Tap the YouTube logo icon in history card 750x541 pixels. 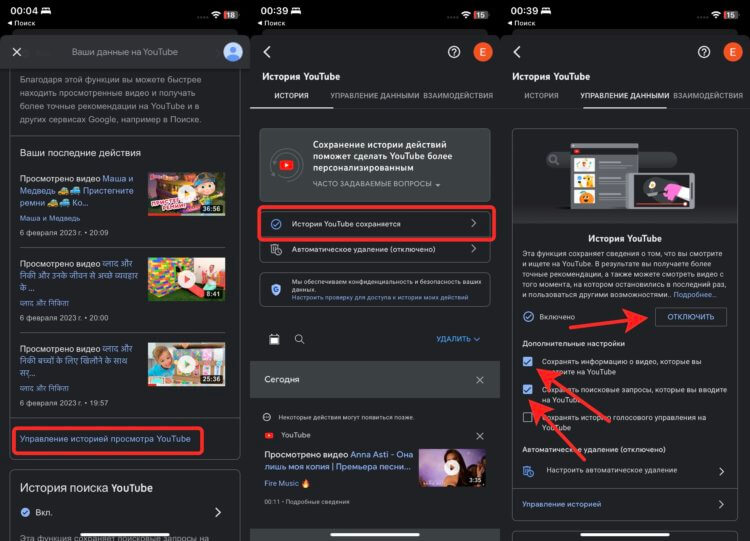click(x=286, y=165)
